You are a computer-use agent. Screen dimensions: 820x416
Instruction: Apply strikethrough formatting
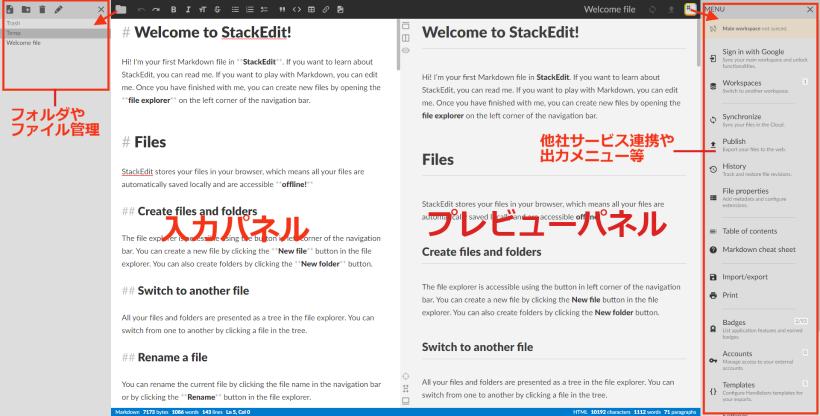point(217,9)
